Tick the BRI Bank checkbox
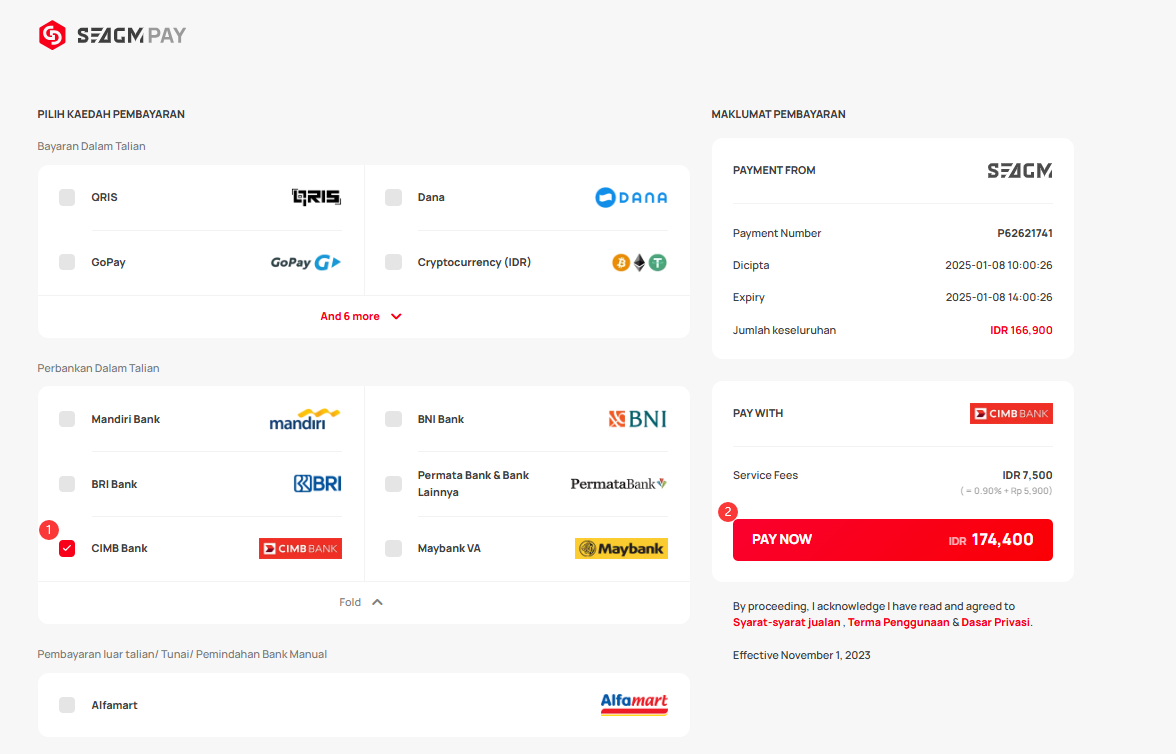The width and height of the screenshot is (1176, 754). point(67,484)
